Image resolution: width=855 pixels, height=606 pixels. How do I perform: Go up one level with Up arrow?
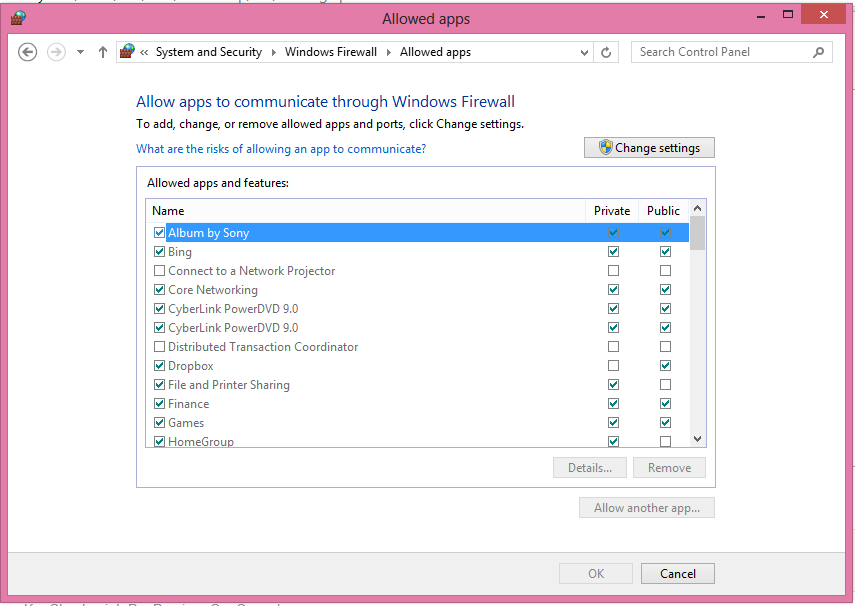tap(103, 52)
